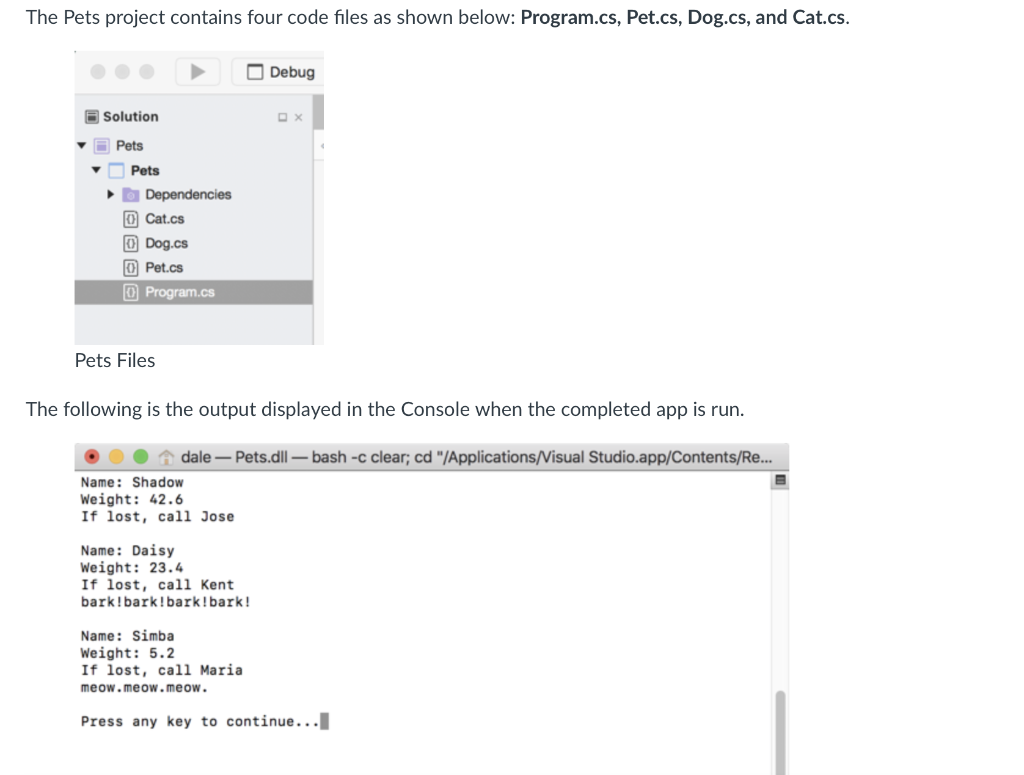Image resolution: width=1024 pixels, height=775 pixels.
Task: Click the terminal vertical scrollbar thumb
Action: coord(780,732)
